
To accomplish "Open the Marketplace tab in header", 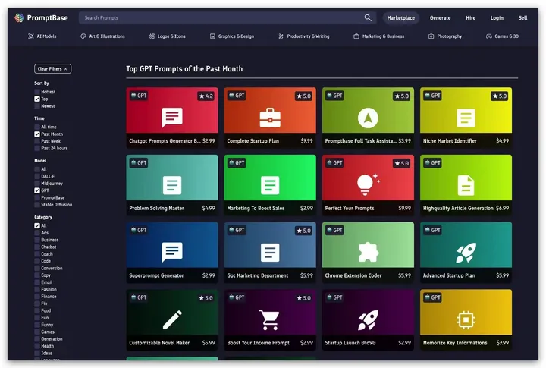I will [x=401, y=18].
